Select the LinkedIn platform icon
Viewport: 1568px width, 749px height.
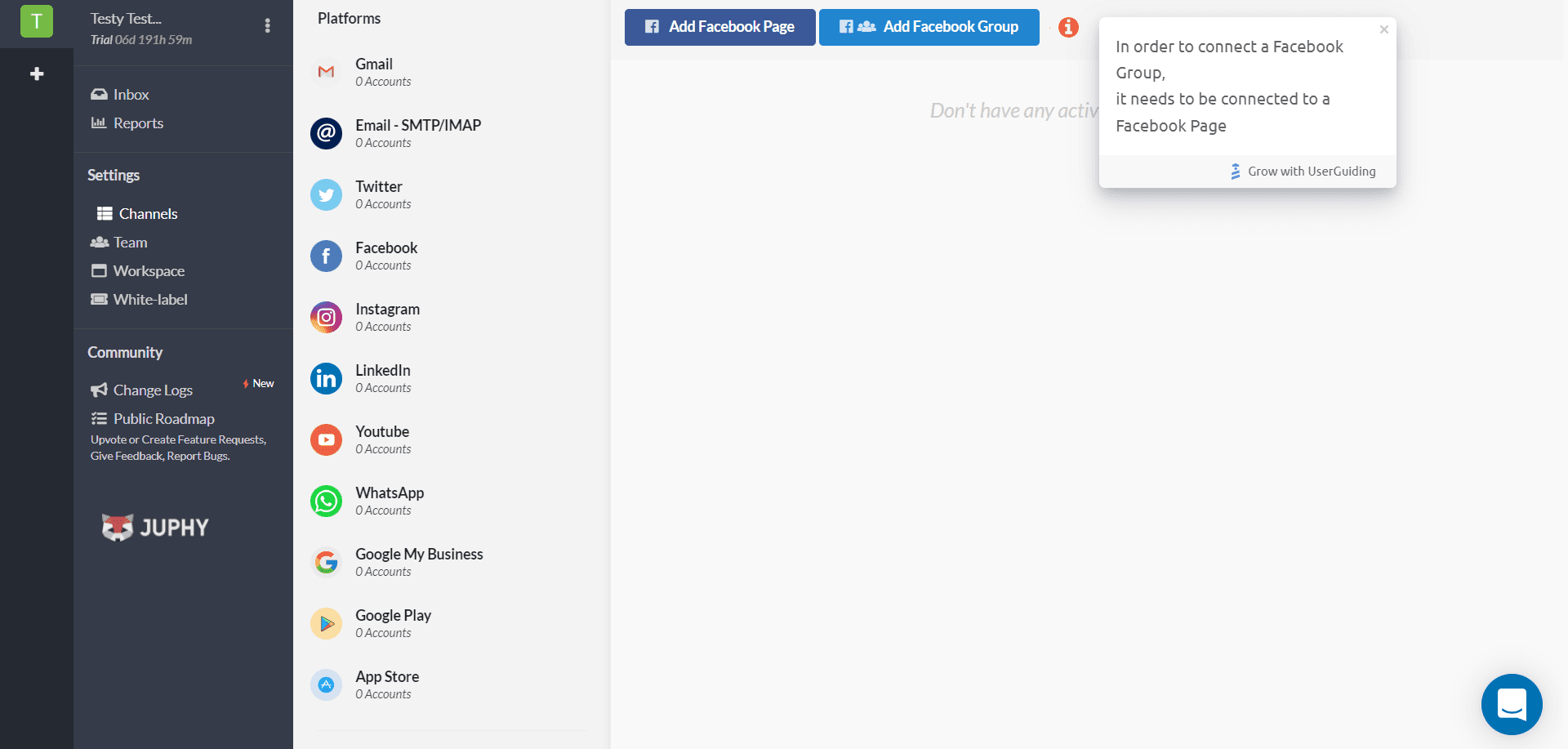point(326,378)
